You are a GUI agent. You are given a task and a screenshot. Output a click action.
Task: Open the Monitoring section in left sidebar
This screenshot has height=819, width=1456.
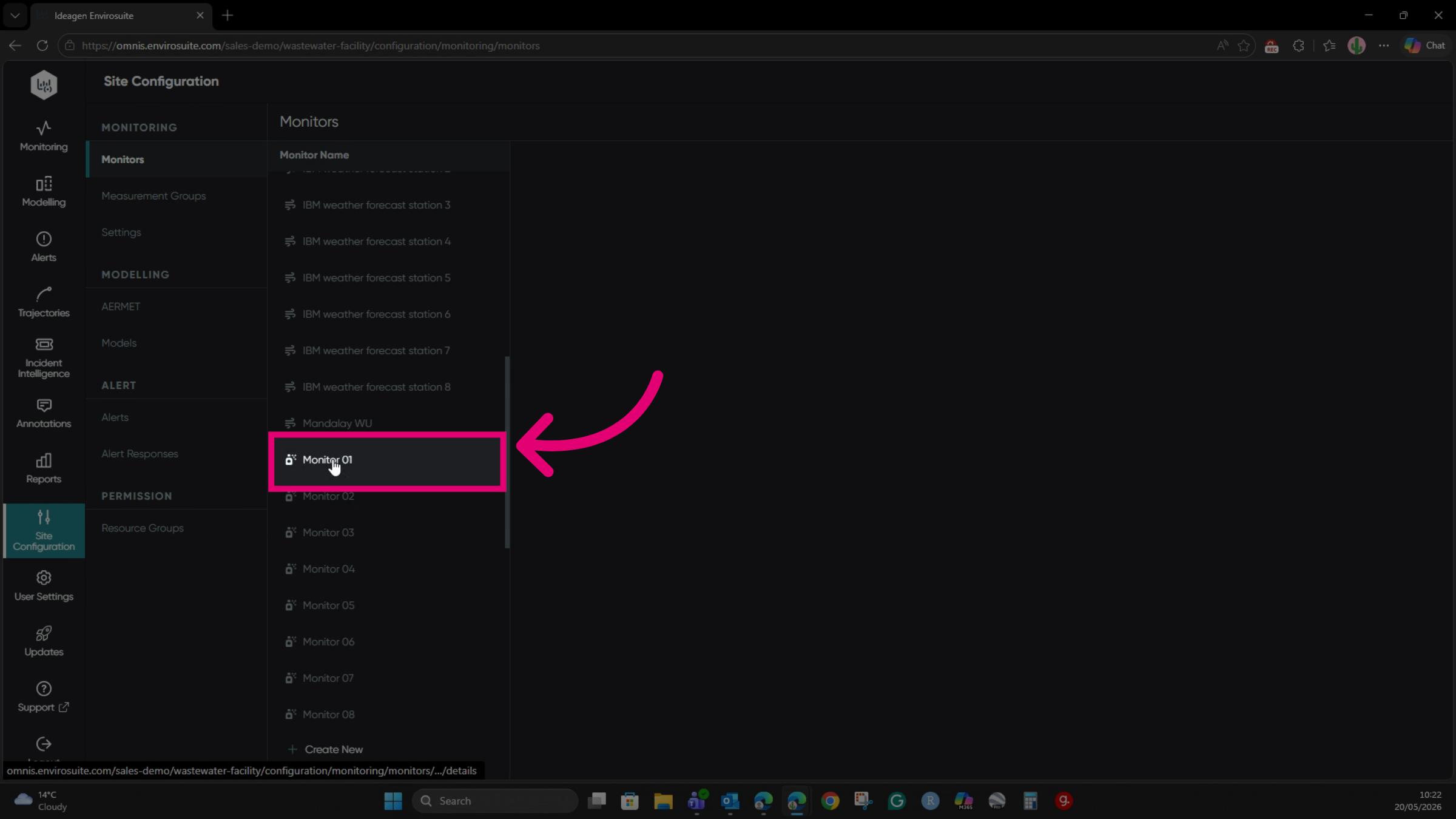(x=44, y=136)
